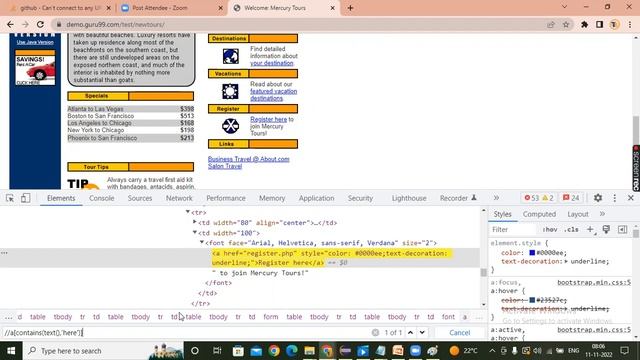Open the Mail app on the taskbar
Image resolution: width=640 pixels, height=360 pixels.
(256, 351)
